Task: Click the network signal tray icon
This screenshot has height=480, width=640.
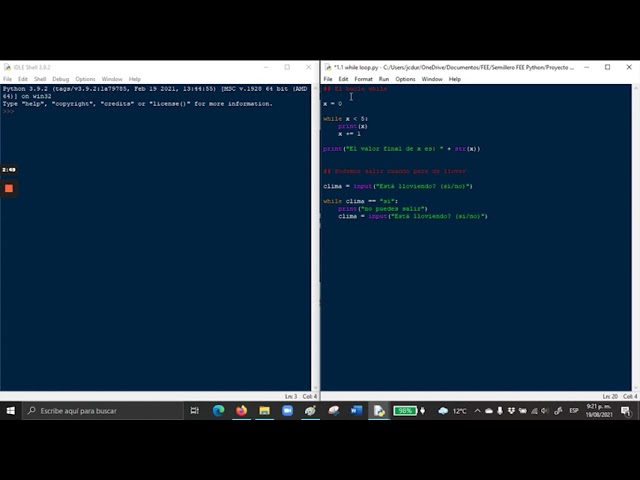Action: [x=534, y=411]
